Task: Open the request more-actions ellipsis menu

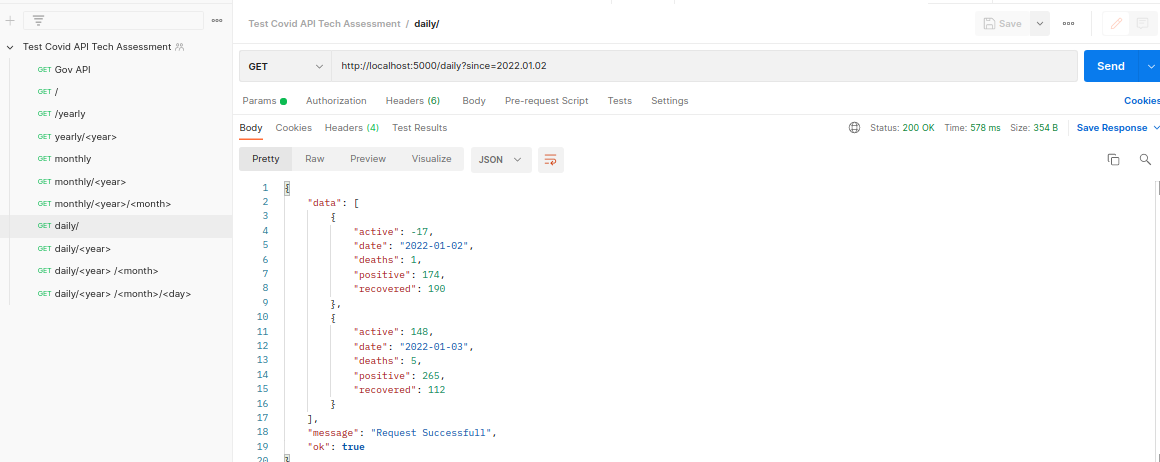Action: [1068, 24]
